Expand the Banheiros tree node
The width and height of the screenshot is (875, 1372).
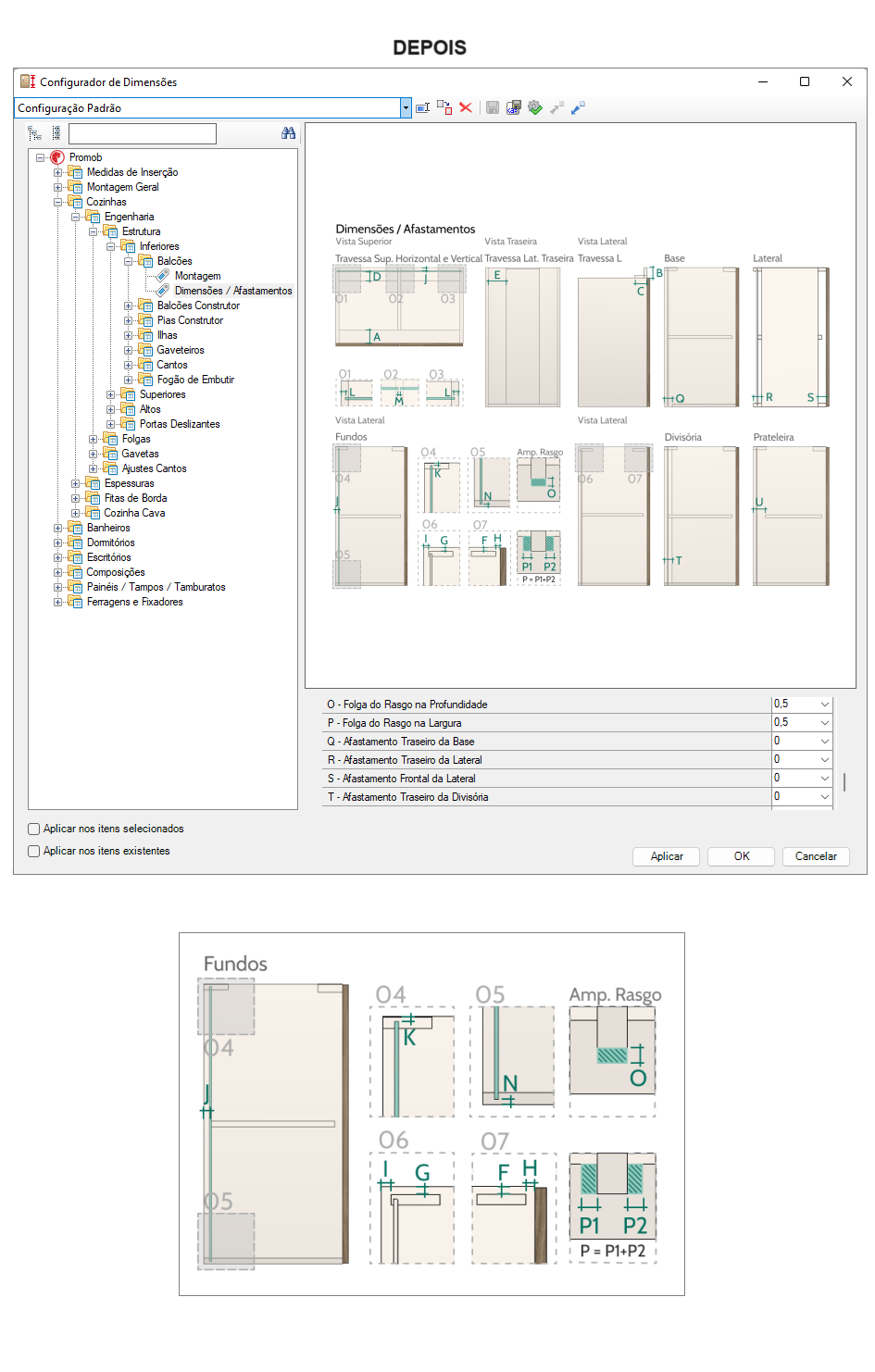click(x=57, y=529)
